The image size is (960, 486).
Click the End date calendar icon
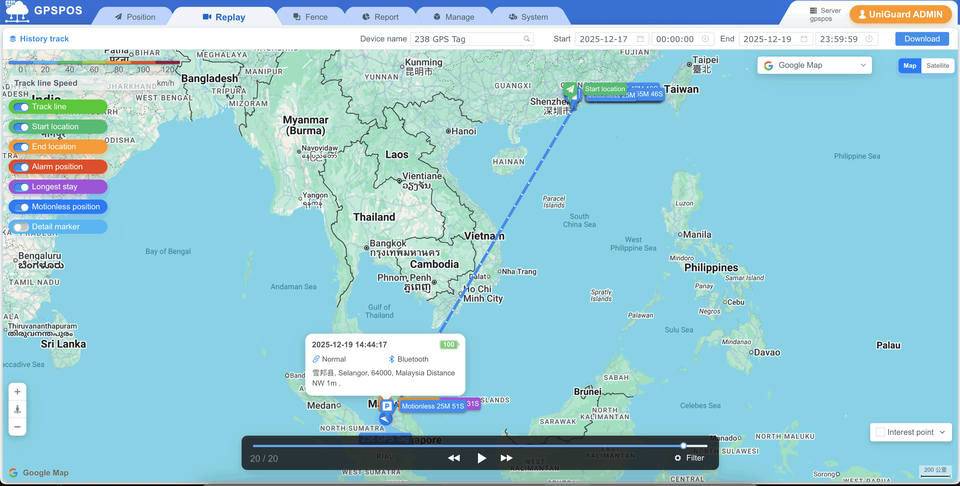(804, 39)
